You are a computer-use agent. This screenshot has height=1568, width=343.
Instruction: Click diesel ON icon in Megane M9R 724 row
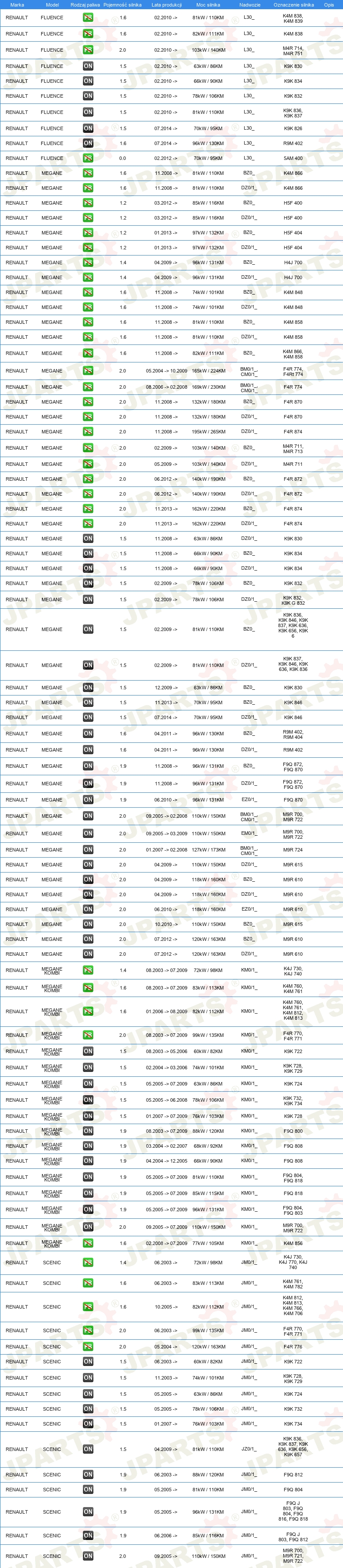[x=88, y=850]
